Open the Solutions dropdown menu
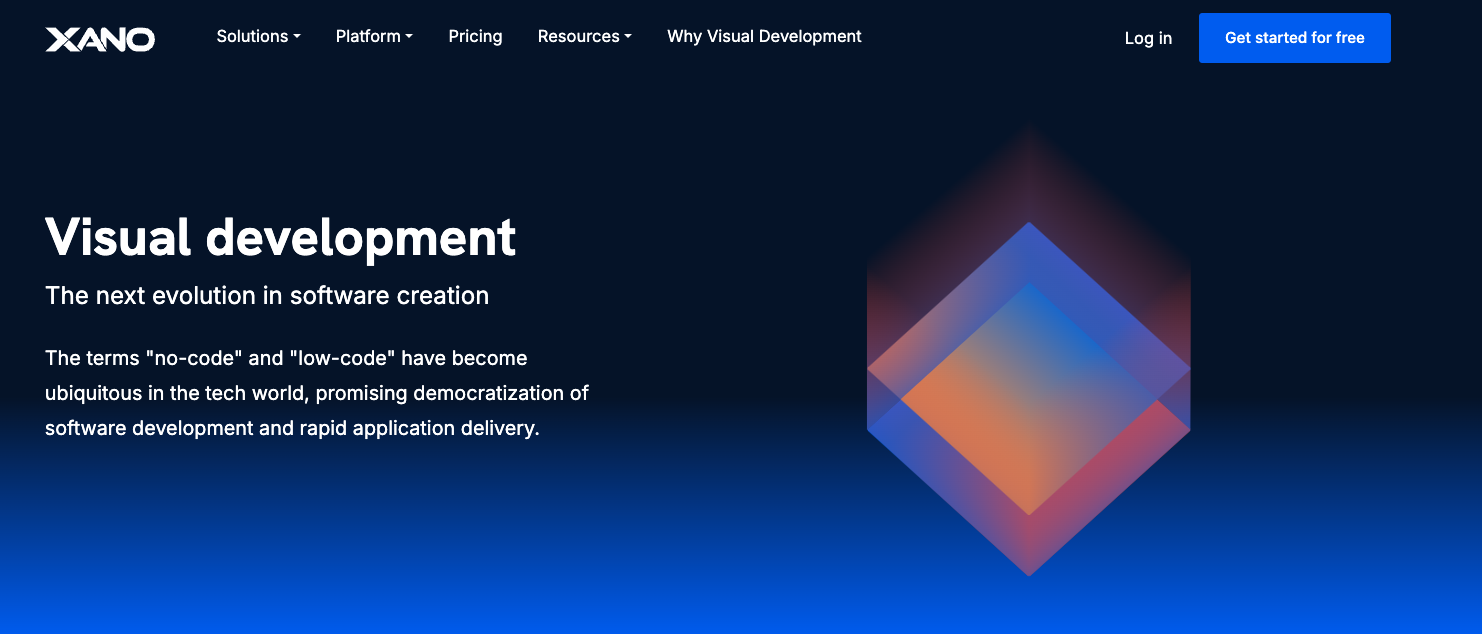The height and width of the screenshot is (634, 1482). pos(258,36)
